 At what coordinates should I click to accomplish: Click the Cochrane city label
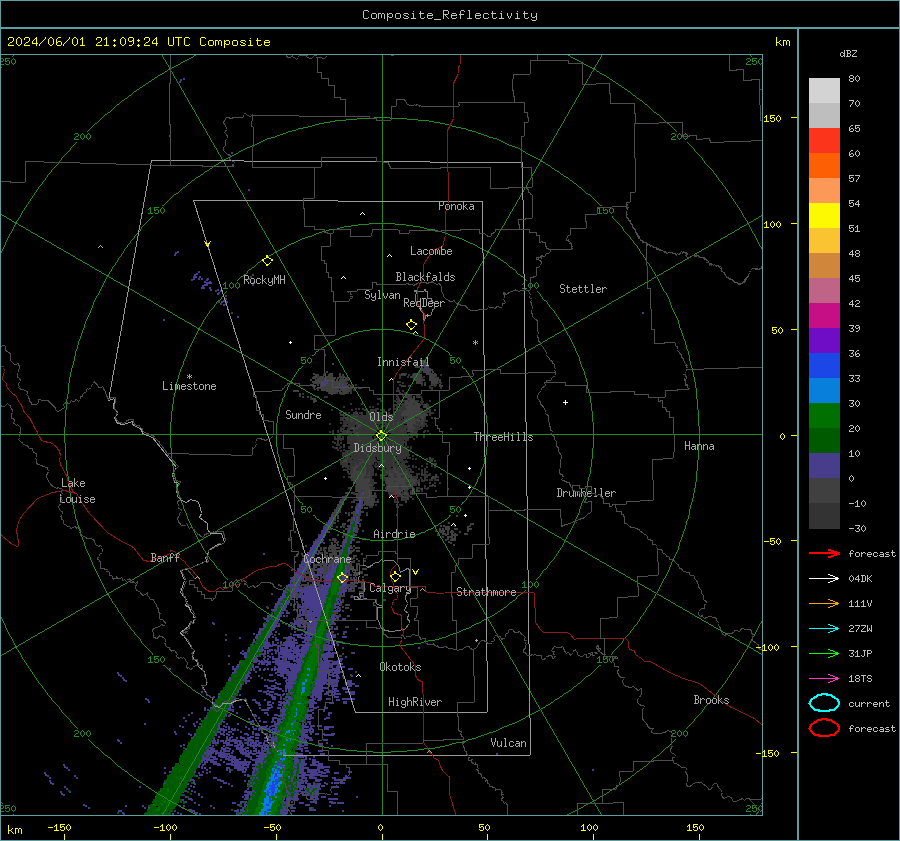(x=327, y=559)
